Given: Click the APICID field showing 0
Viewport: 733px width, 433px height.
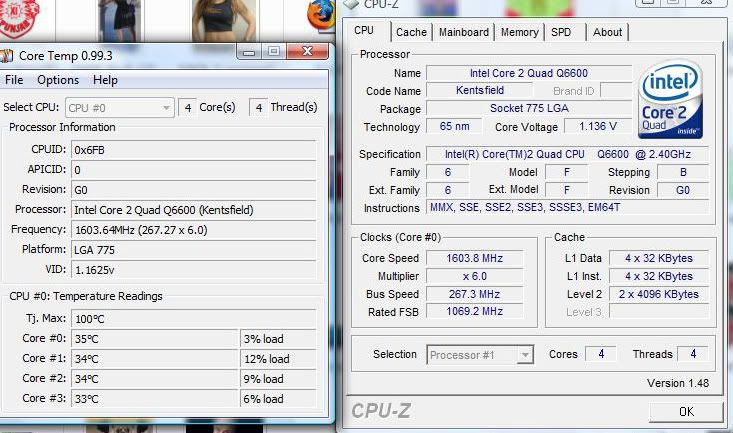Looking at the screenshot, I should click(194, 170).
